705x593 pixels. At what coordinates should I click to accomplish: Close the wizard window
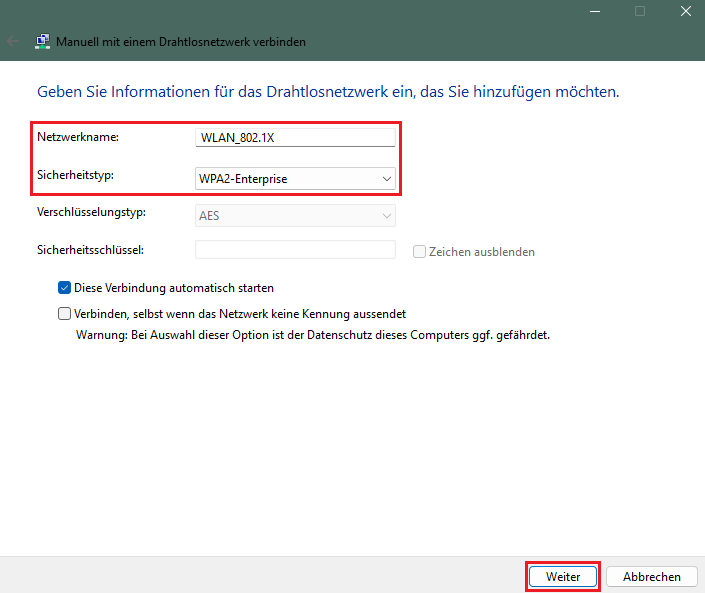pyautogui.click(x=686, y=11)
